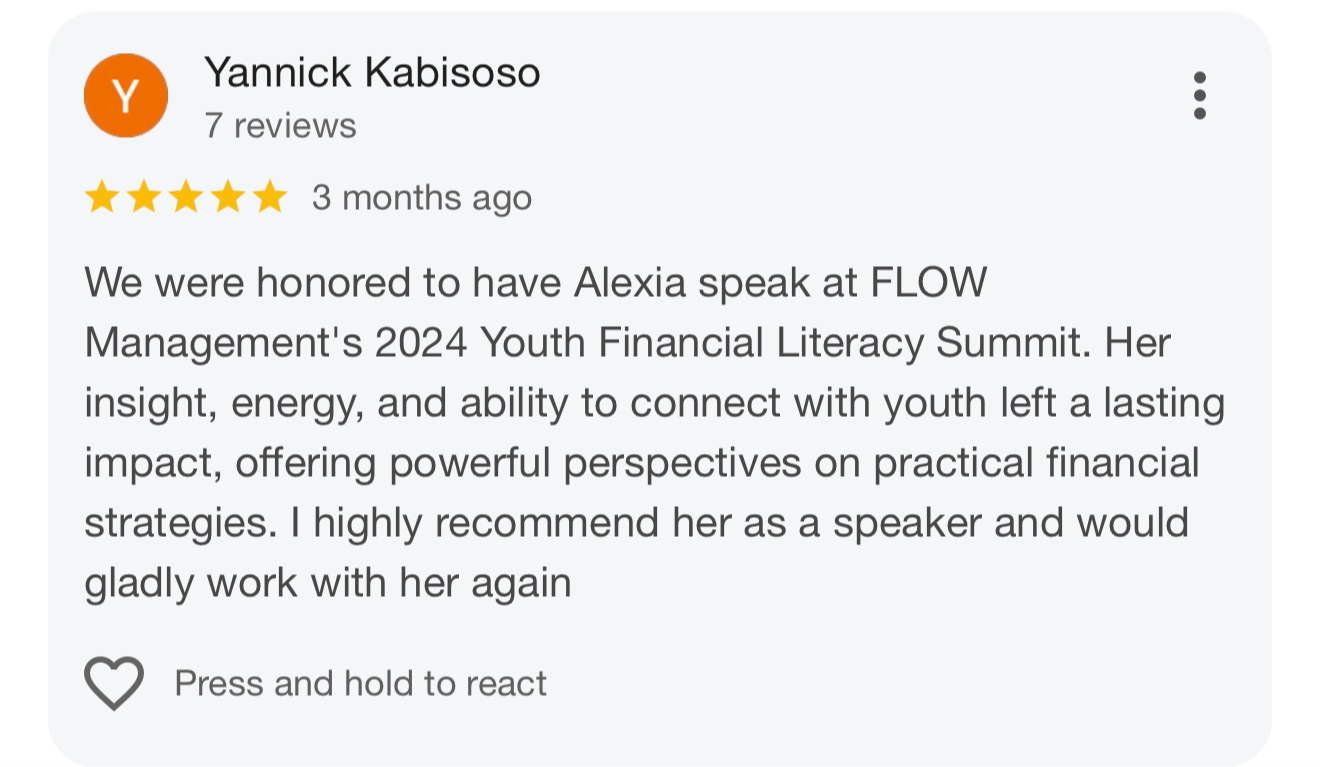
Task: Click the word "FLOW" in the review
Action: point(929,284)
